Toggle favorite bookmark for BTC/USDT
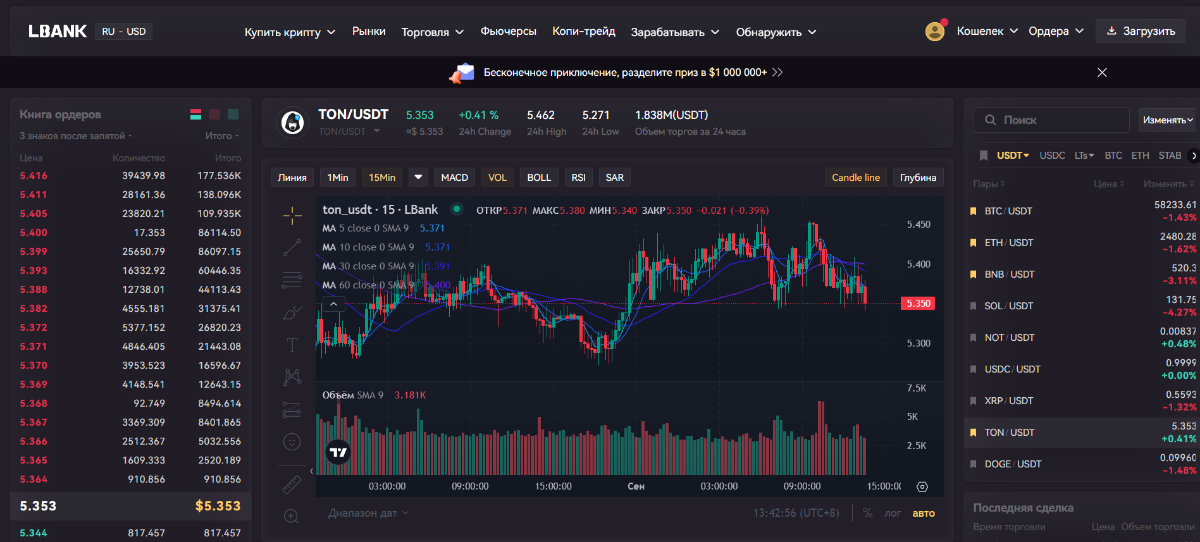The image size is (1200, 542). pos(974,211)
